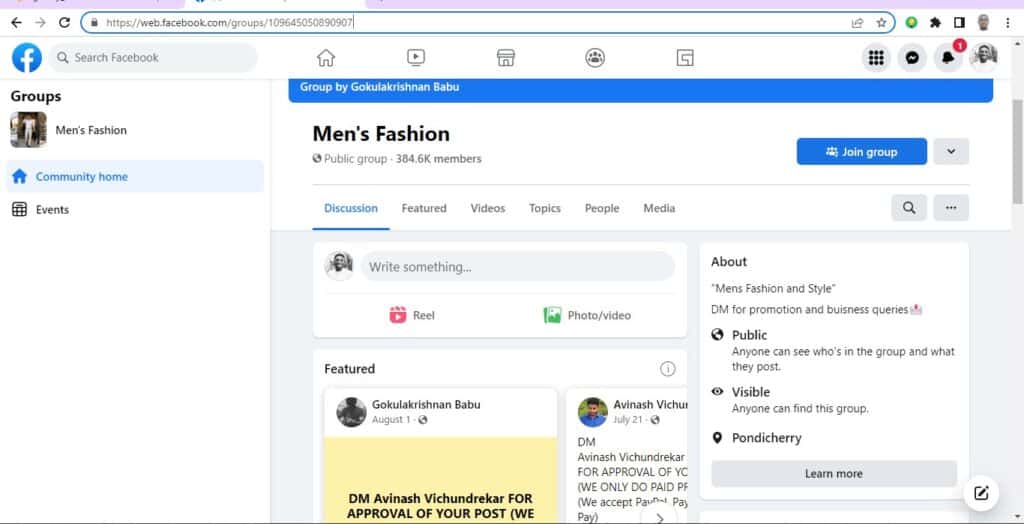Viewport: 1024px width, 524px height.
Task: Show next featured post with the arrow
Action: pos(659,518)
